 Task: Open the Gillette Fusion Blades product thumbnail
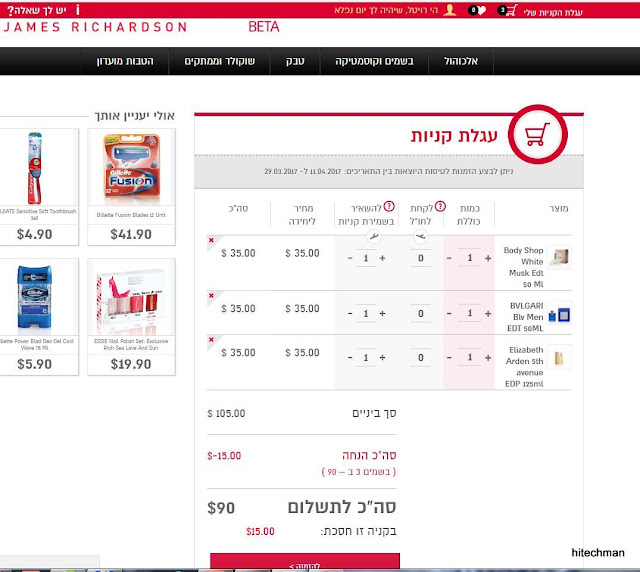click(x=131, y=169)
